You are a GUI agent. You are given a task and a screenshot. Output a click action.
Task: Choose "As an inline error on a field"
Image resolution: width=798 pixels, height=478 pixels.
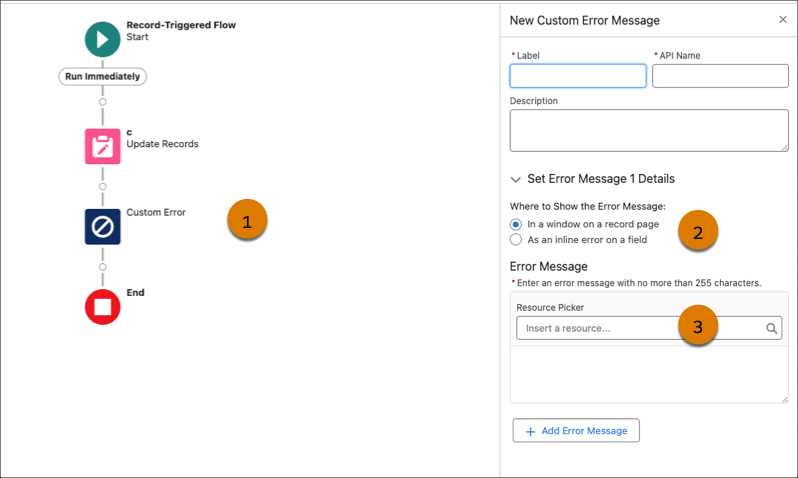[x=516, y=240]
